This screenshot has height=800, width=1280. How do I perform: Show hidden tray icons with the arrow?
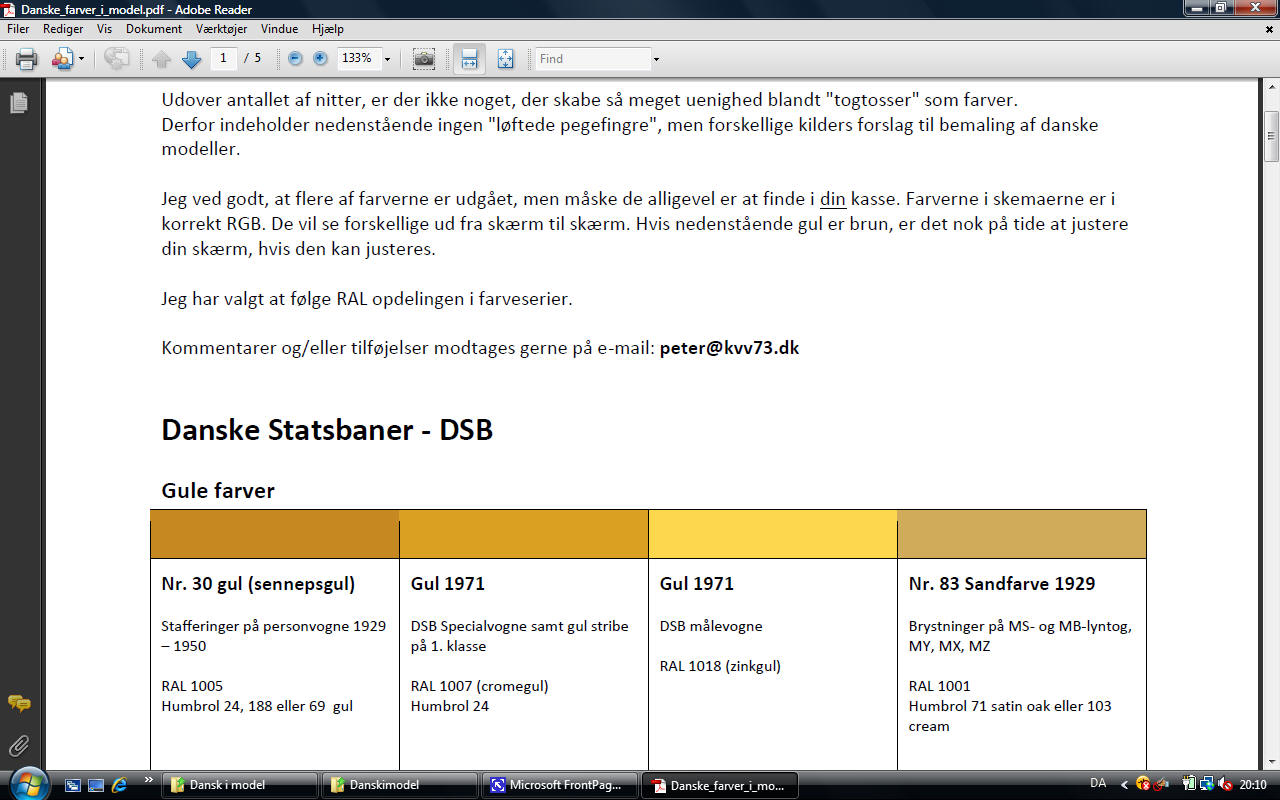[1124, 785]
